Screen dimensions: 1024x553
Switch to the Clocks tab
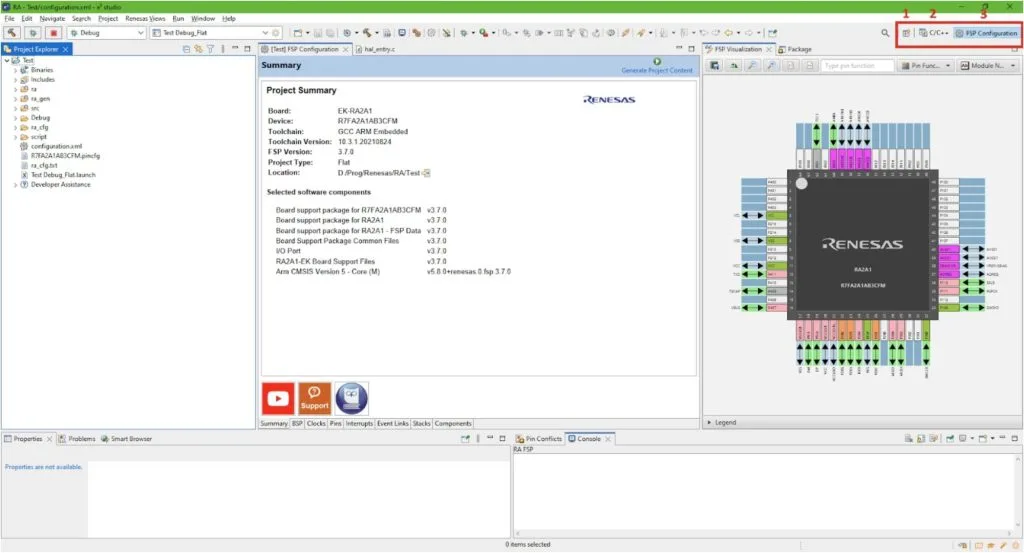tap(316, 423)
